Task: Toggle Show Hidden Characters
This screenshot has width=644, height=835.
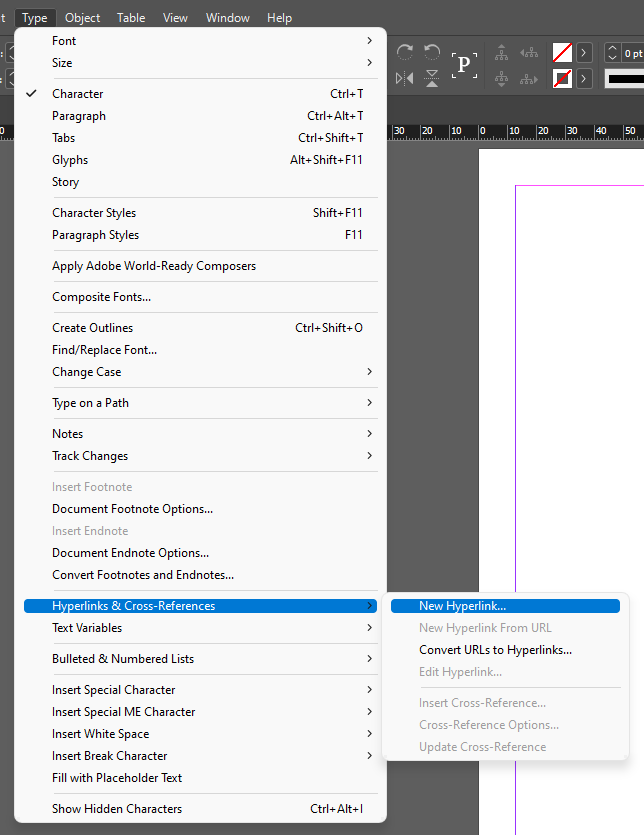Action: pyautogui.click(x=201, y=809)
